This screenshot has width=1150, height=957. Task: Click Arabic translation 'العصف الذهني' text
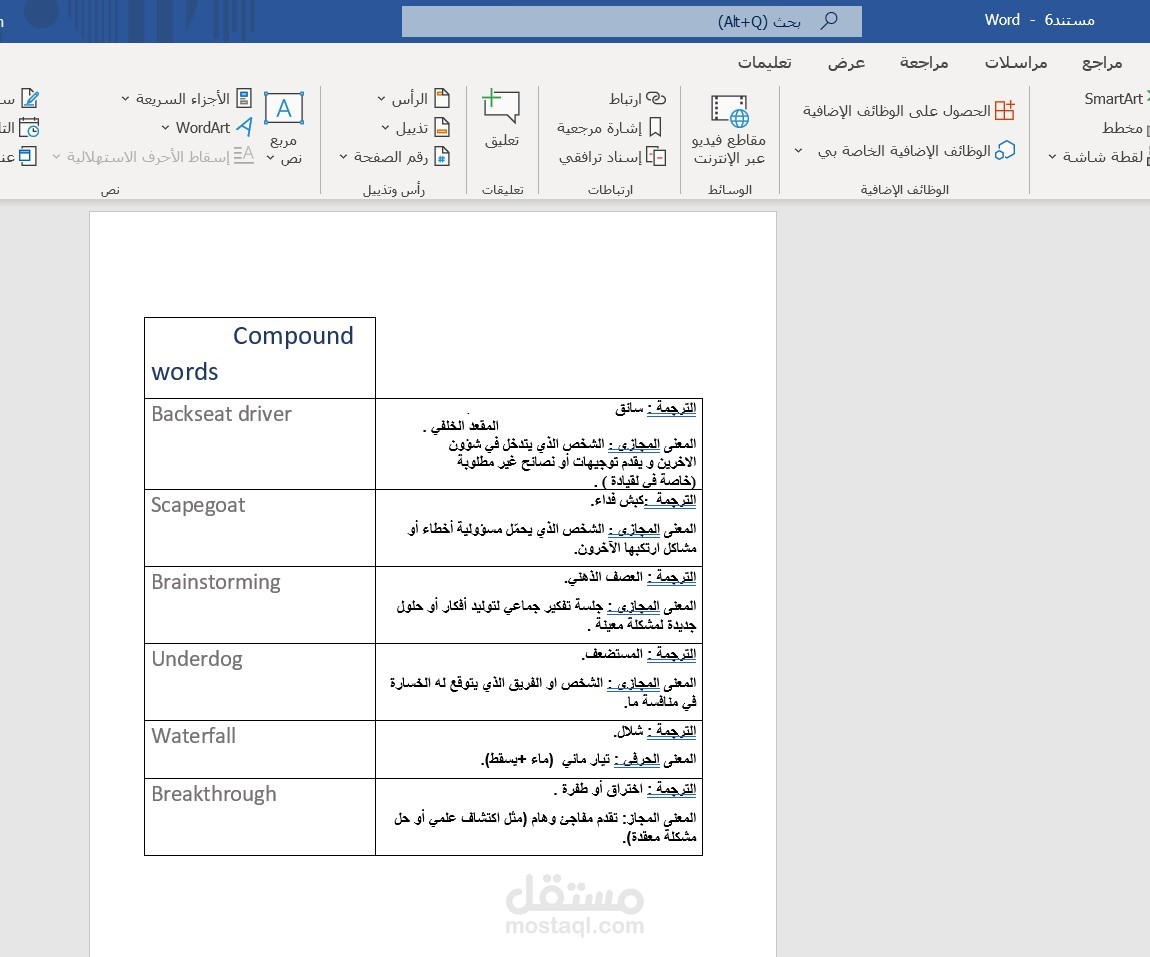[x=604, y=577]
